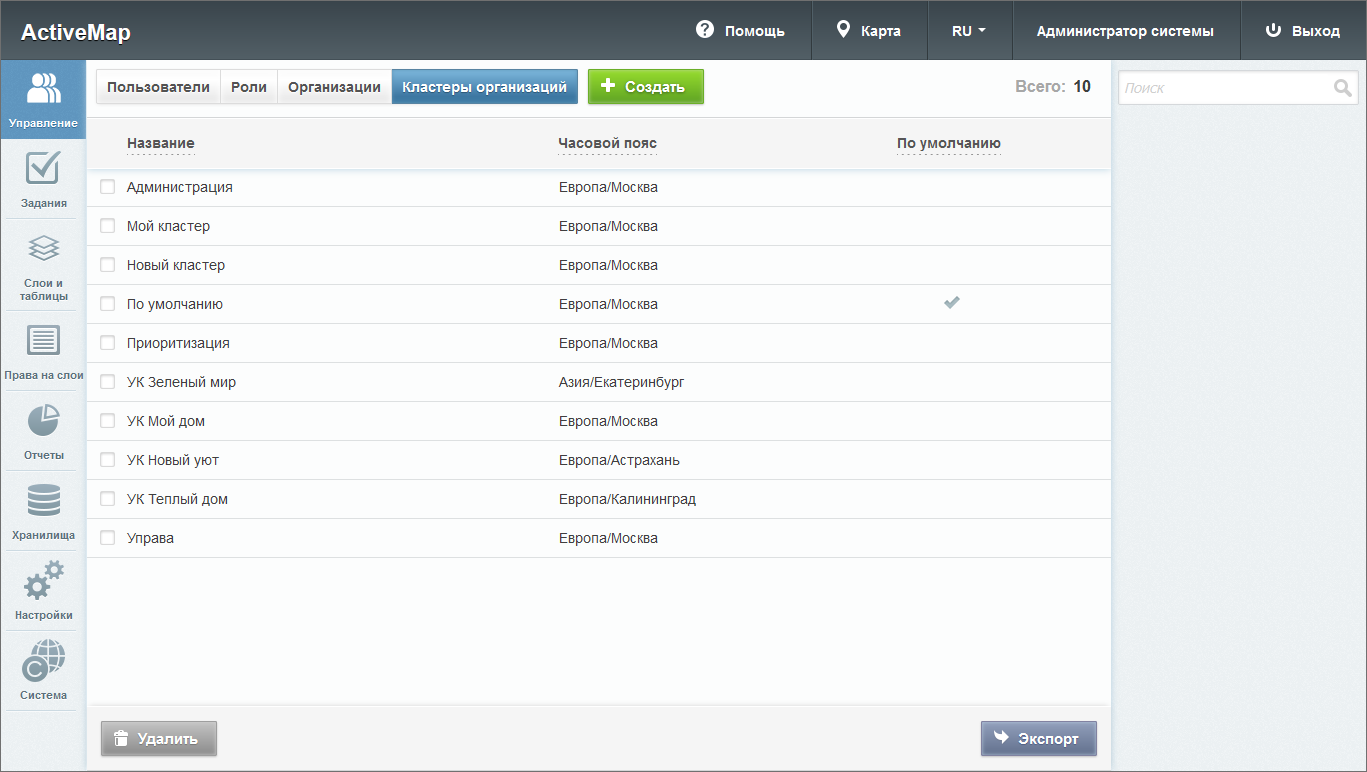Viewport: 1367px width, 772px height.
Task: Go to Права на слои section icon
Action: tap(43, 341)
